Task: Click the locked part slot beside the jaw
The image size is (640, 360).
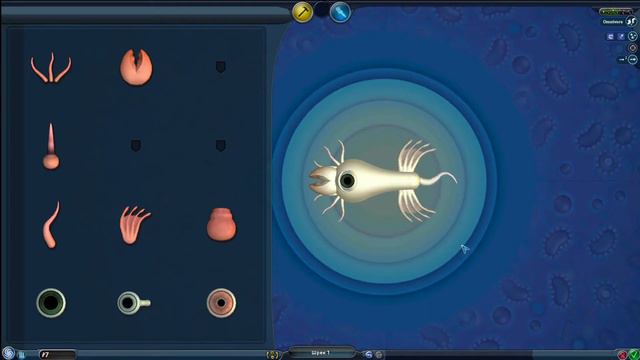Action: 220,67
